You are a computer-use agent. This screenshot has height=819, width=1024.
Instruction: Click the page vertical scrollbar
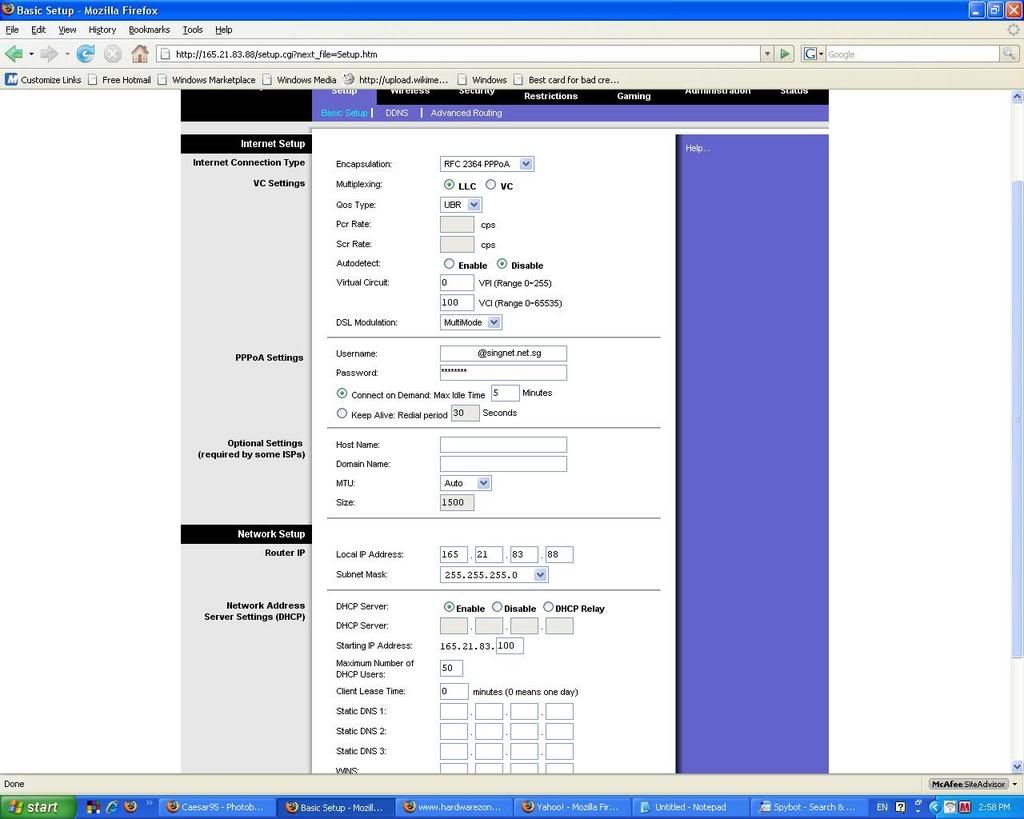[x=1017, y=400]
